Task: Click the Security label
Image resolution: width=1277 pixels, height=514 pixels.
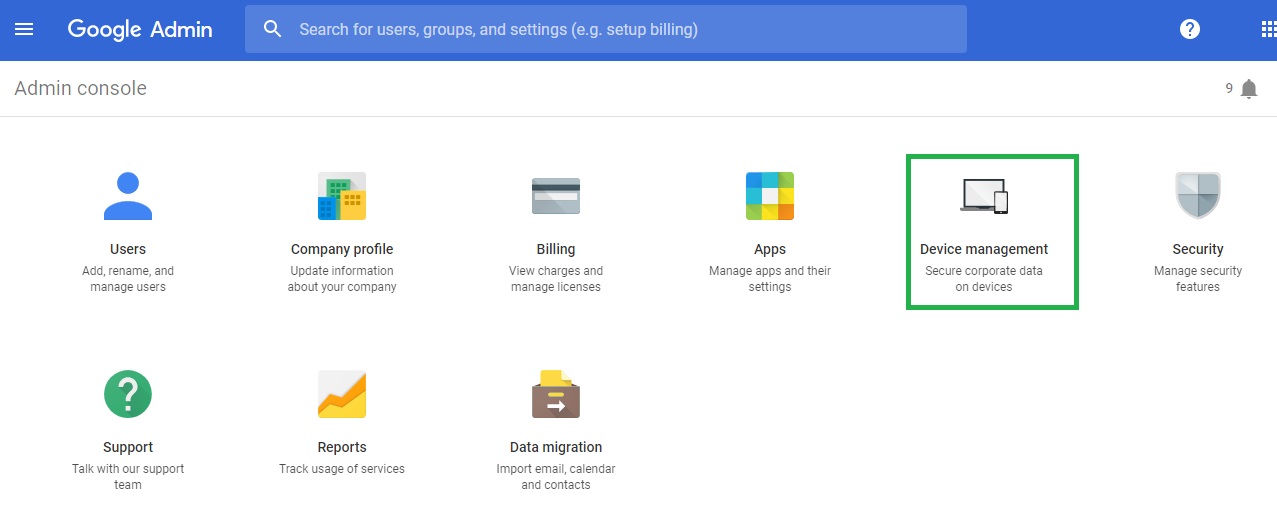Action: tap(1198, 249)
